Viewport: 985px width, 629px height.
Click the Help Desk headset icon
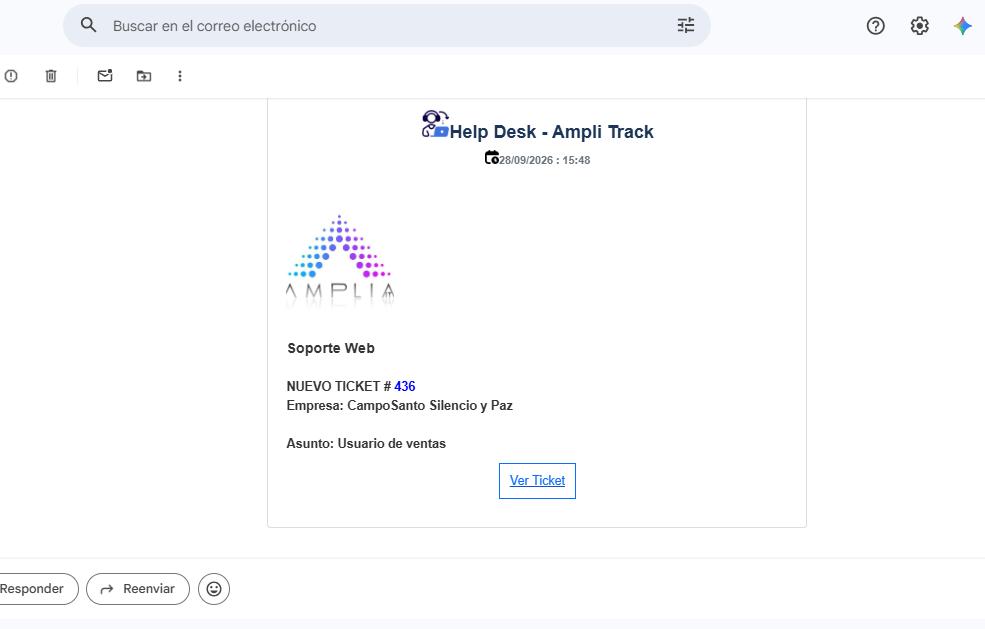point(435,124)
